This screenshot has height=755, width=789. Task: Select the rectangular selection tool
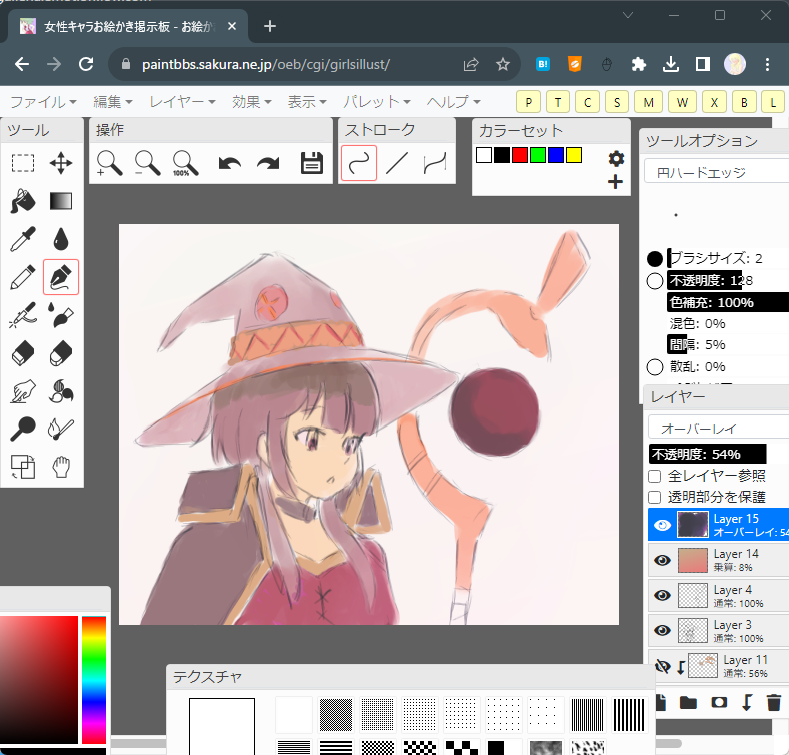coord(23,163)
